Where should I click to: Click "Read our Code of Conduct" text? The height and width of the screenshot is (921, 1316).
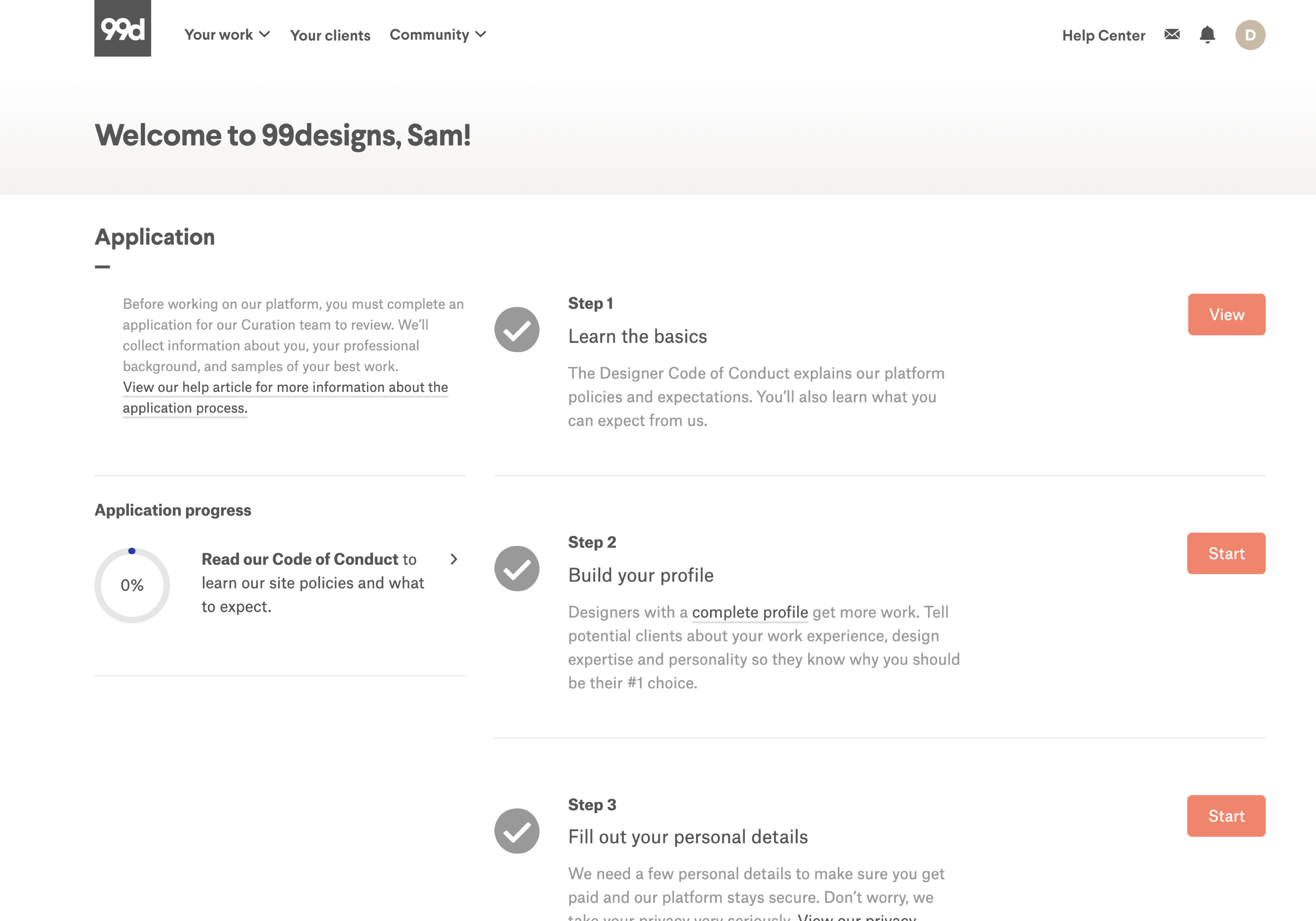299,559
